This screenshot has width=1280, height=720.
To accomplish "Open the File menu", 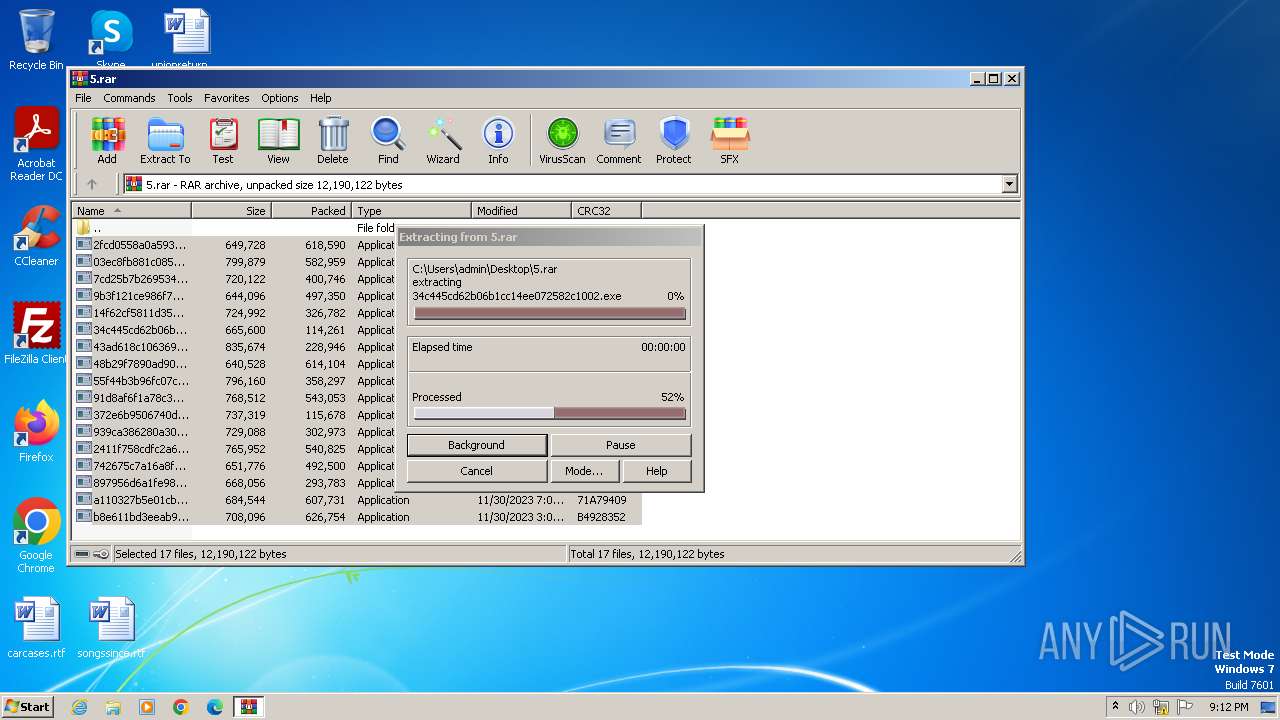I will point(83,98).
